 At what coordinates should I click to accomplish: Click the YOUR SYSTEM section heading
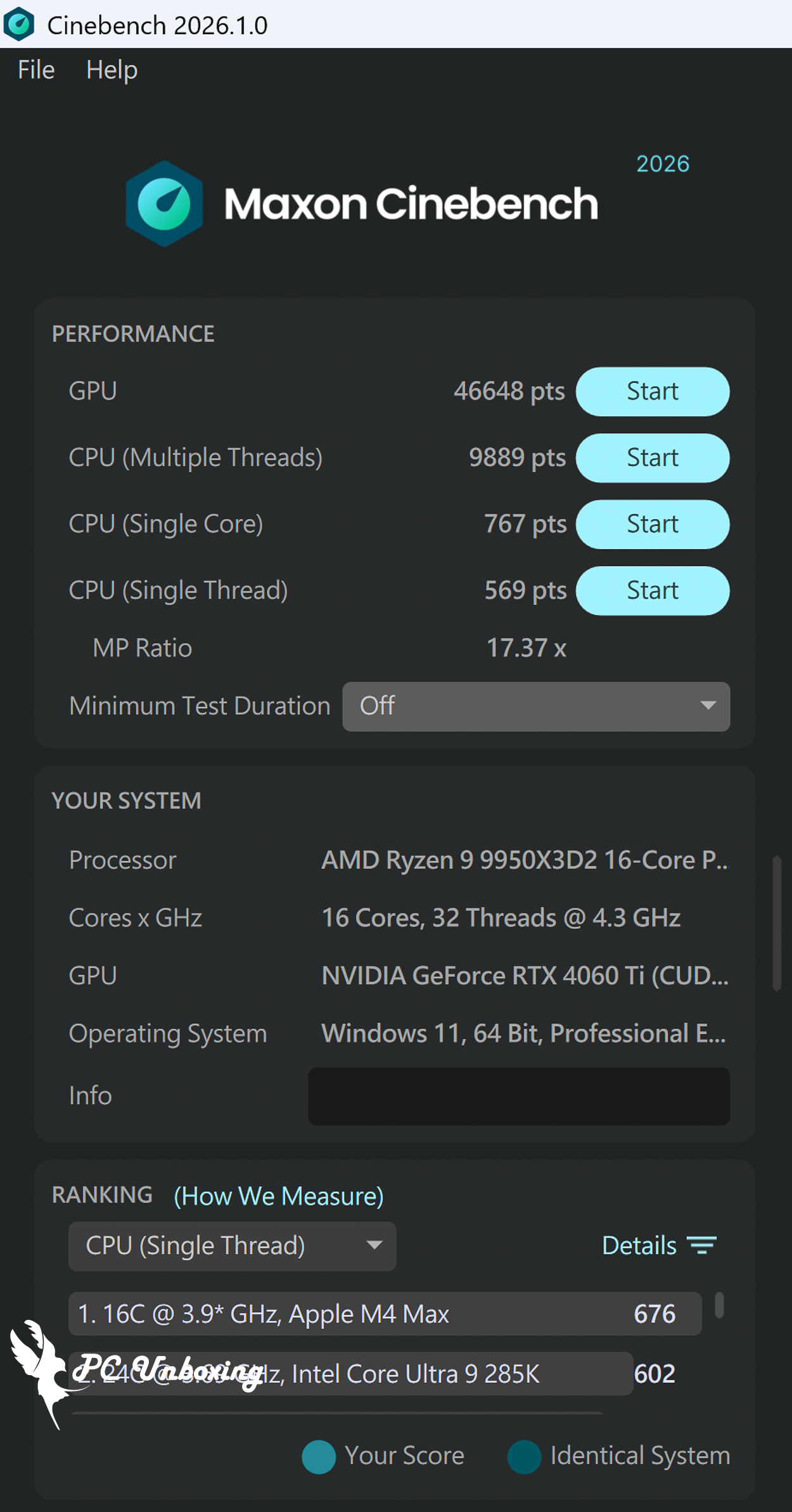tap(126, 801)
